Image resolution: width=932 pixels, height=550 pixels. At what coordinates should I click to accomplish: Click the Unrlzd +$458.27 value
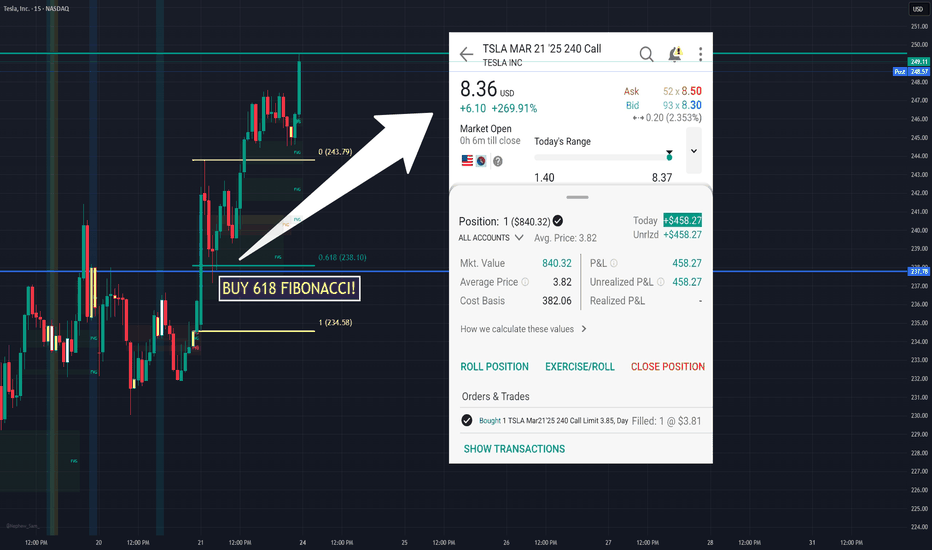(682, 234)
